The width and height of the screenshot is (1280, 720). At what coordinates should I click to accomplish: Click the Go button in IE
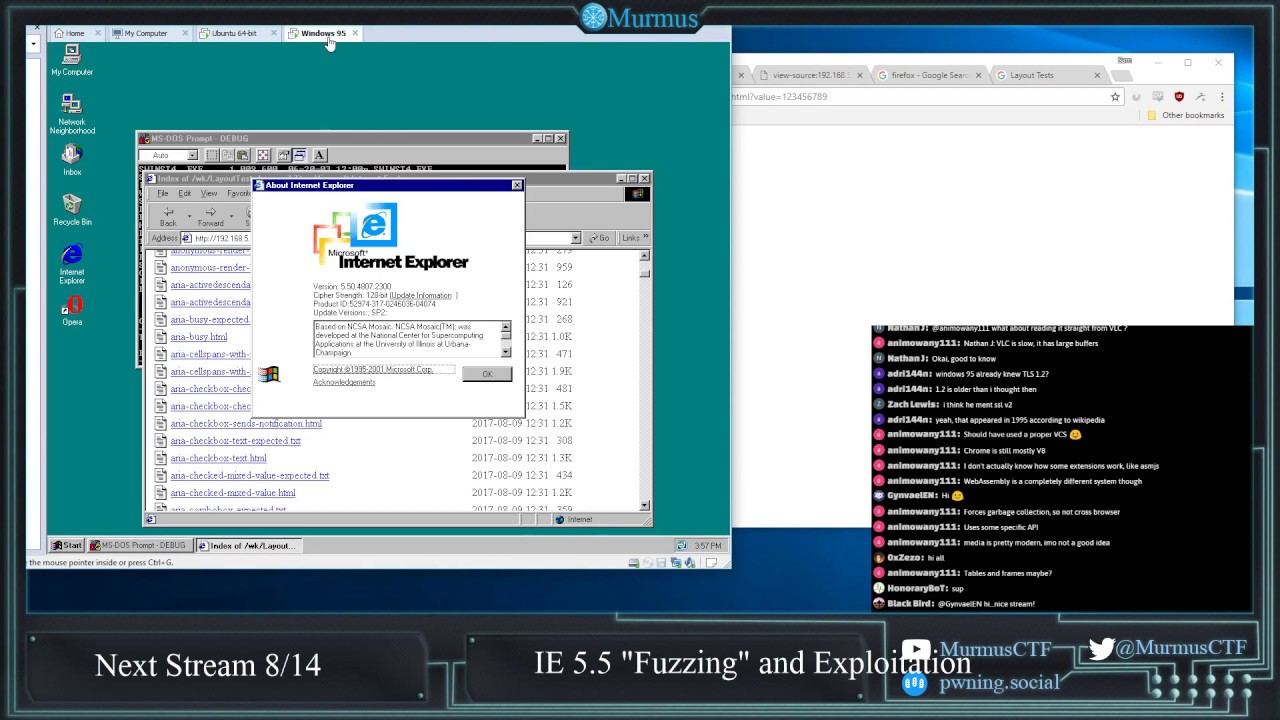599,238
